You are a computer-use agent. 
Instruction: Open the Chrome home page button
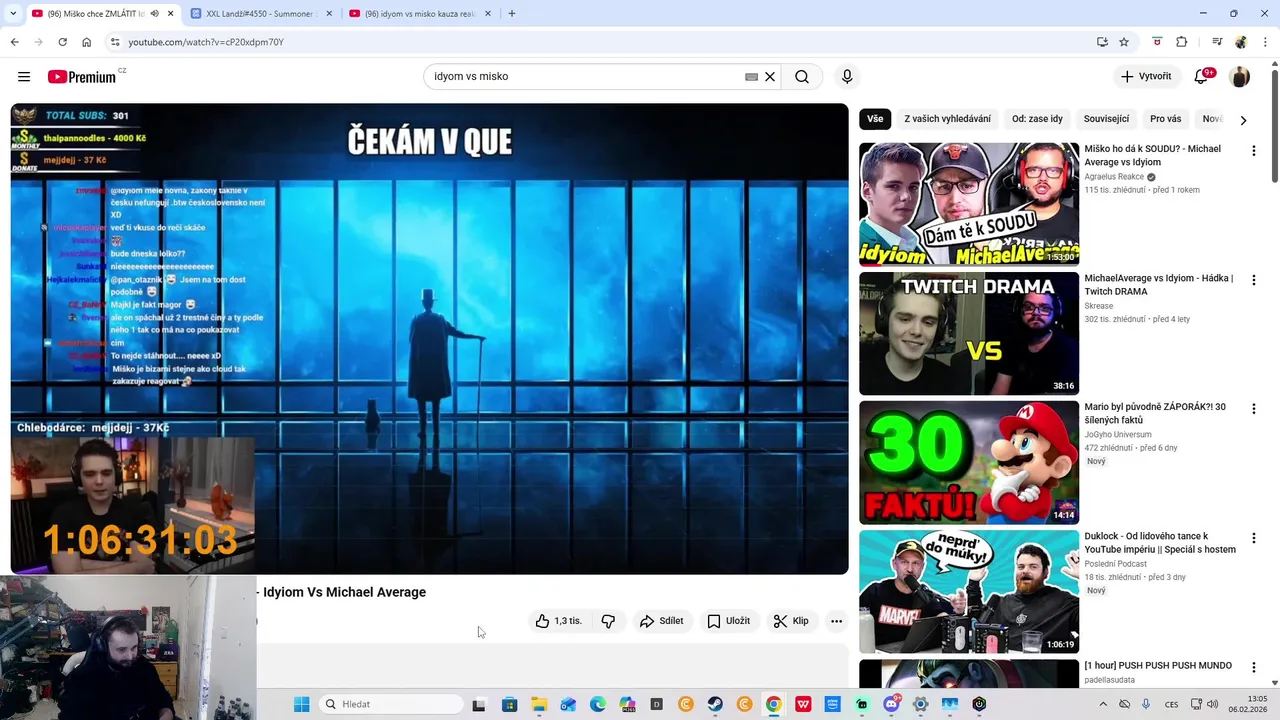(x=86, y=42)
